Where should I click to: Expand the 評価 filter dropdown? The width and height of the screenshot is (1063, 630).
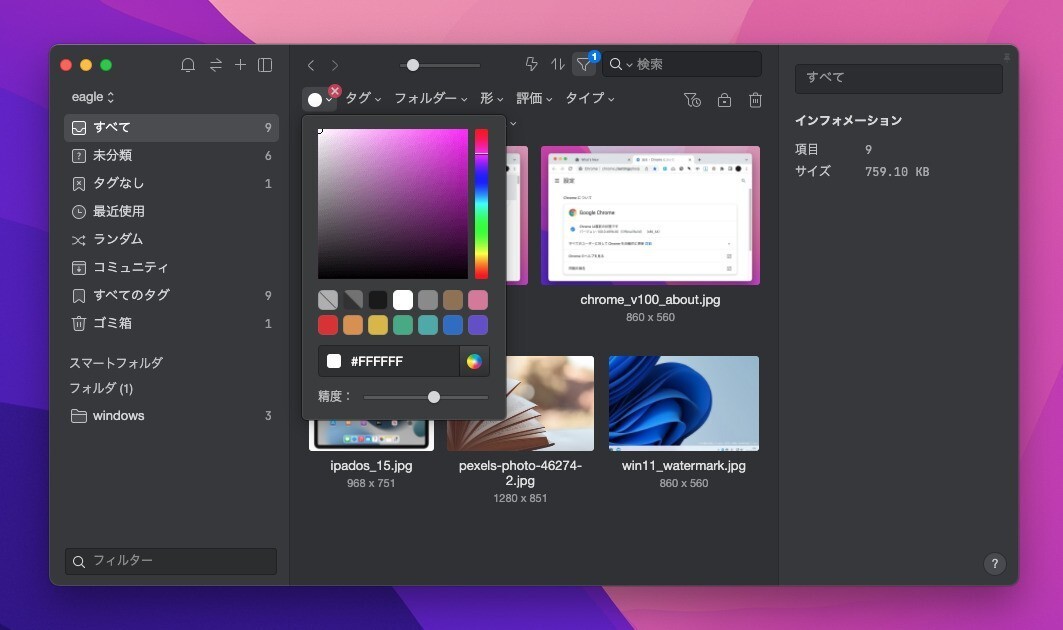[x=534, y=98]
